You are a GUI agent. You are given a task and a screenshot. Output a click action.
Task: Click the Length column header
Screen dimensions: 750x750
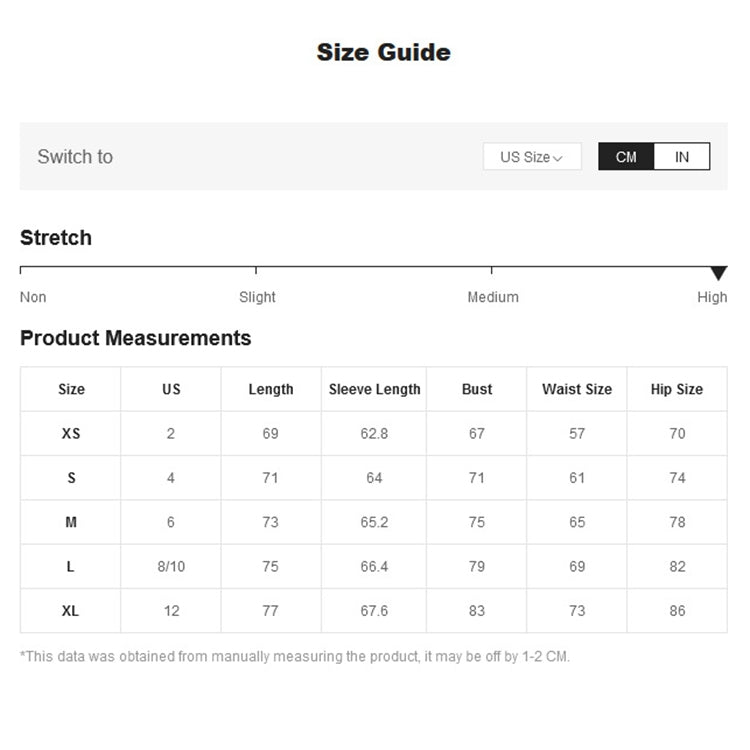[x=271, y=389]
